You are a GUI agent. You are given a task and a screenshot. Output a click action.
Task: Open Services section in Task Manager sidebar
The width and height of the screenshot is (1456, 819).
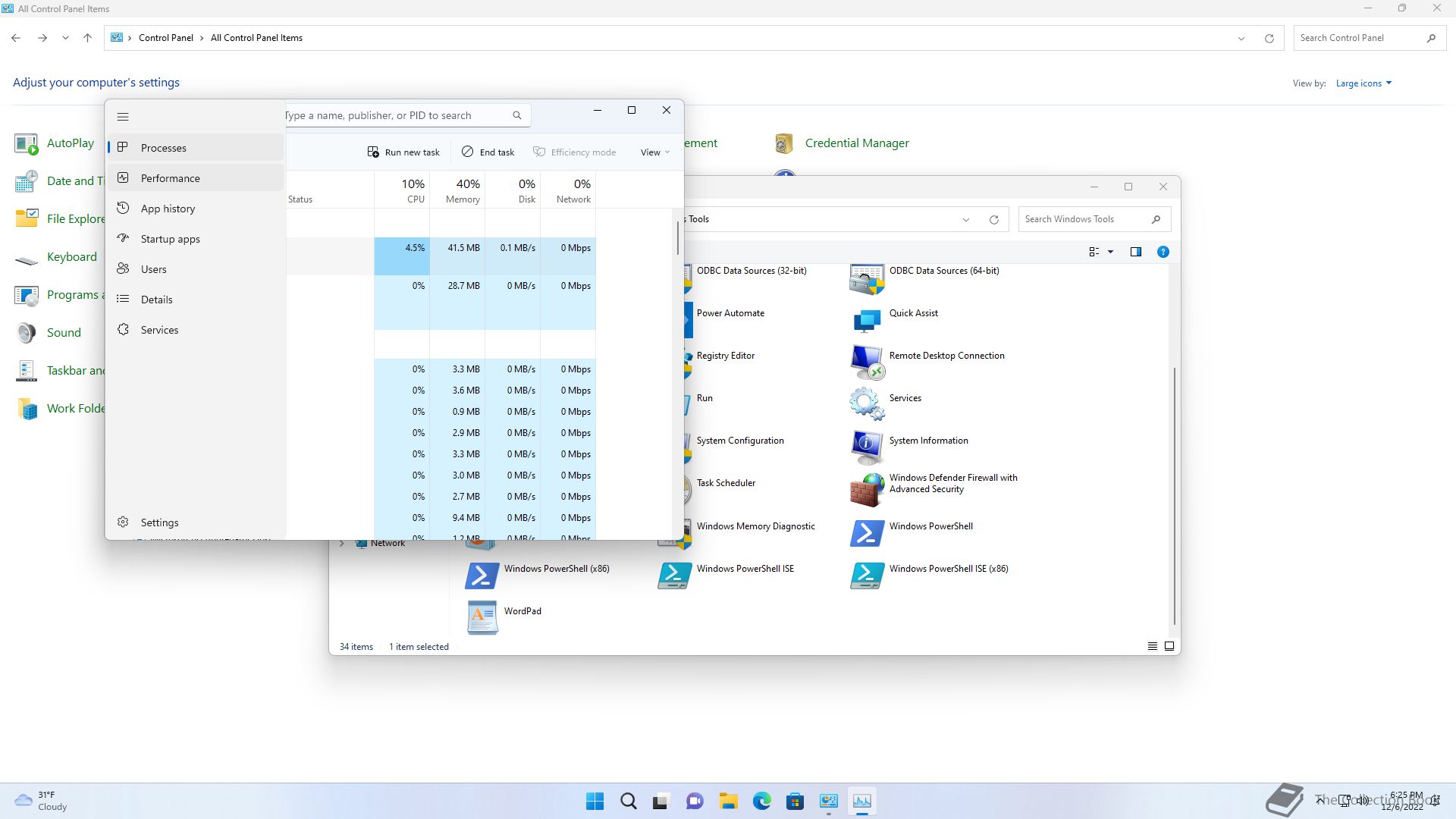(x=196, y=330)
